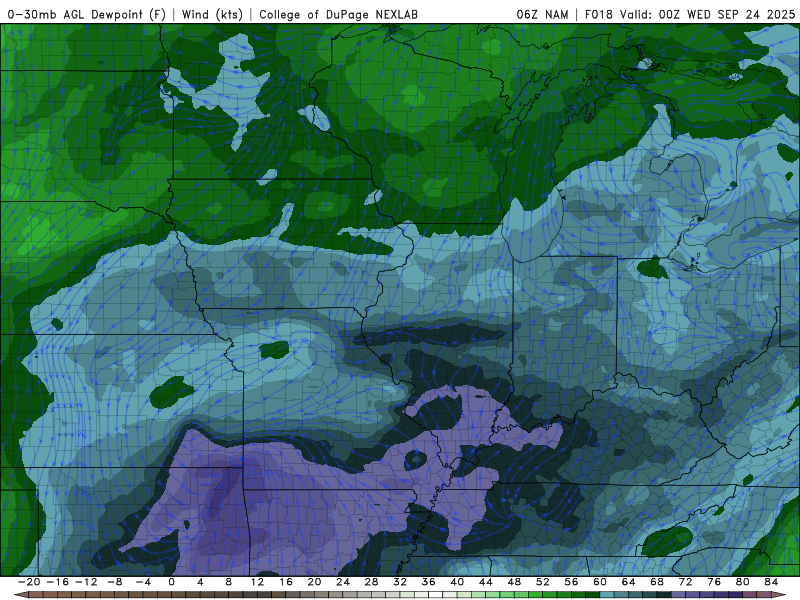Click the '-8' legend value

(x=114, y=582)
